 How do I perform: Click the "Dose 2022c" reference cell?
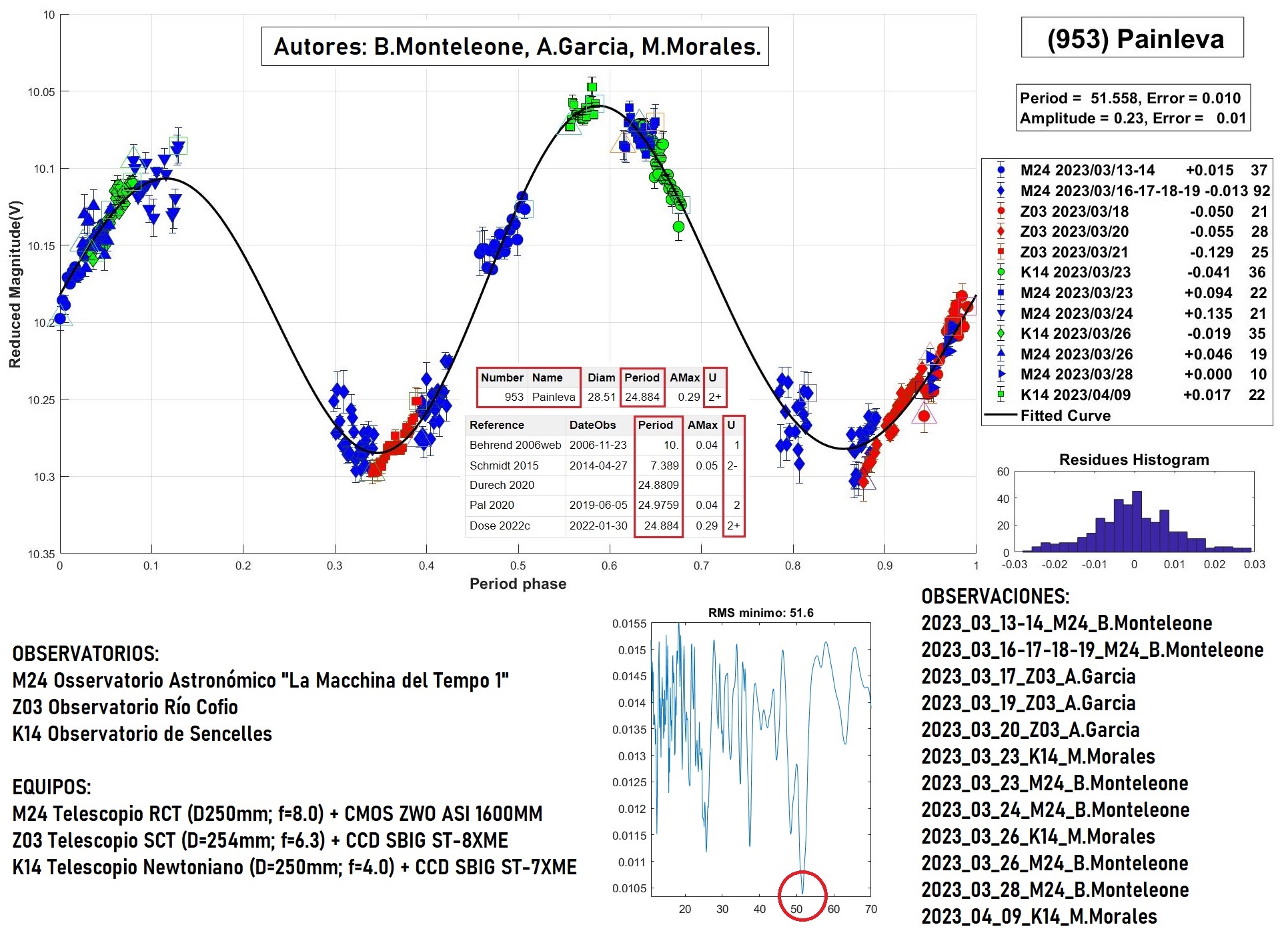pos(515,526)
